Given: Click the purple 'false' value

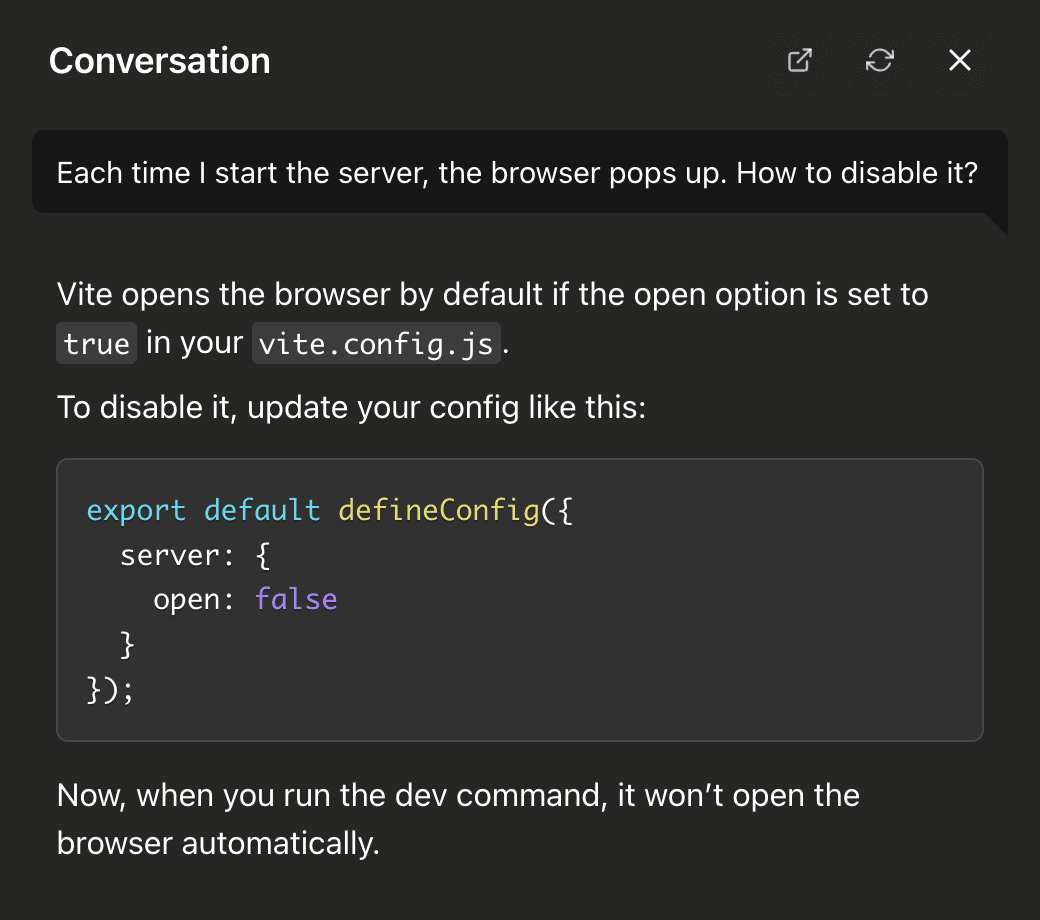Looking at the screenshot, I should click(x=296, y=600).
